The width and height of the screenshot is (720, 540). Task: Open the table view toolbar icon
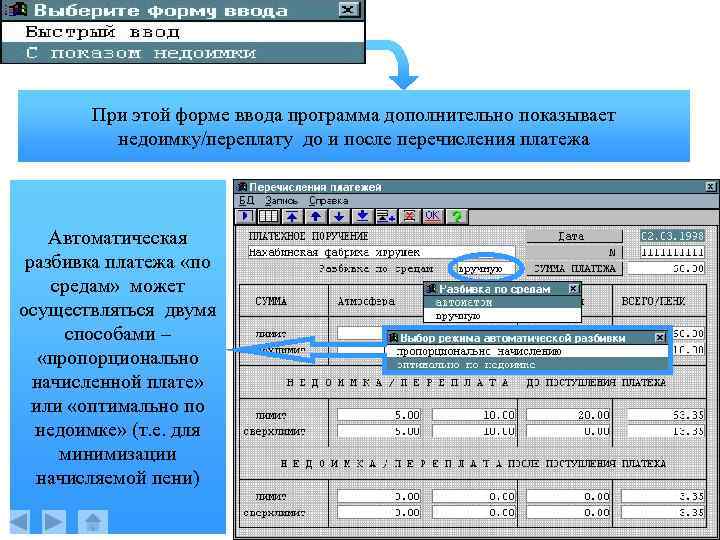click(268, 216)
